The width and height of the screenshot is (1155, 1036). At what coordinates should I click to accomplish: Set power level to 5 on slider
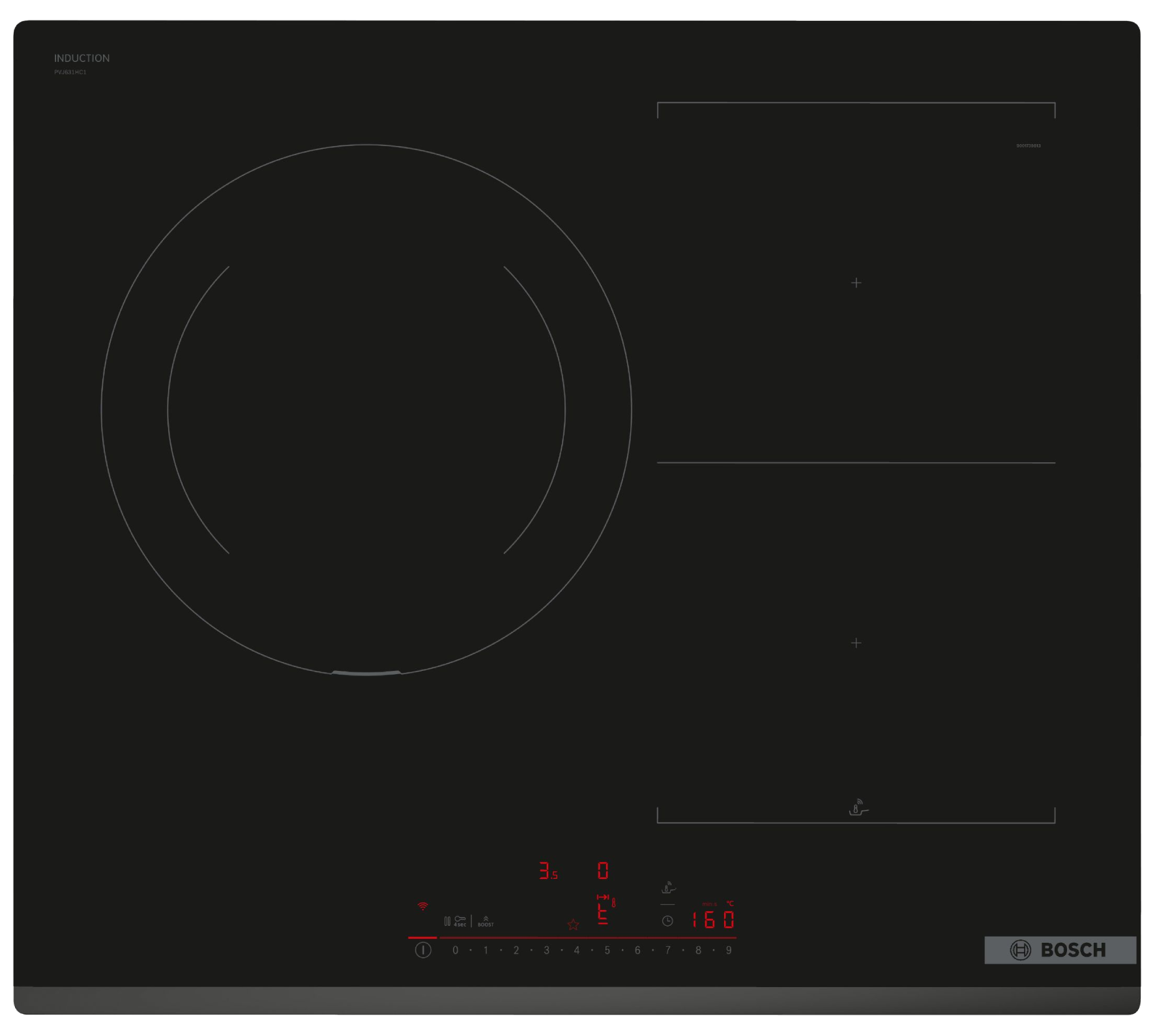(x=607, y=951)
